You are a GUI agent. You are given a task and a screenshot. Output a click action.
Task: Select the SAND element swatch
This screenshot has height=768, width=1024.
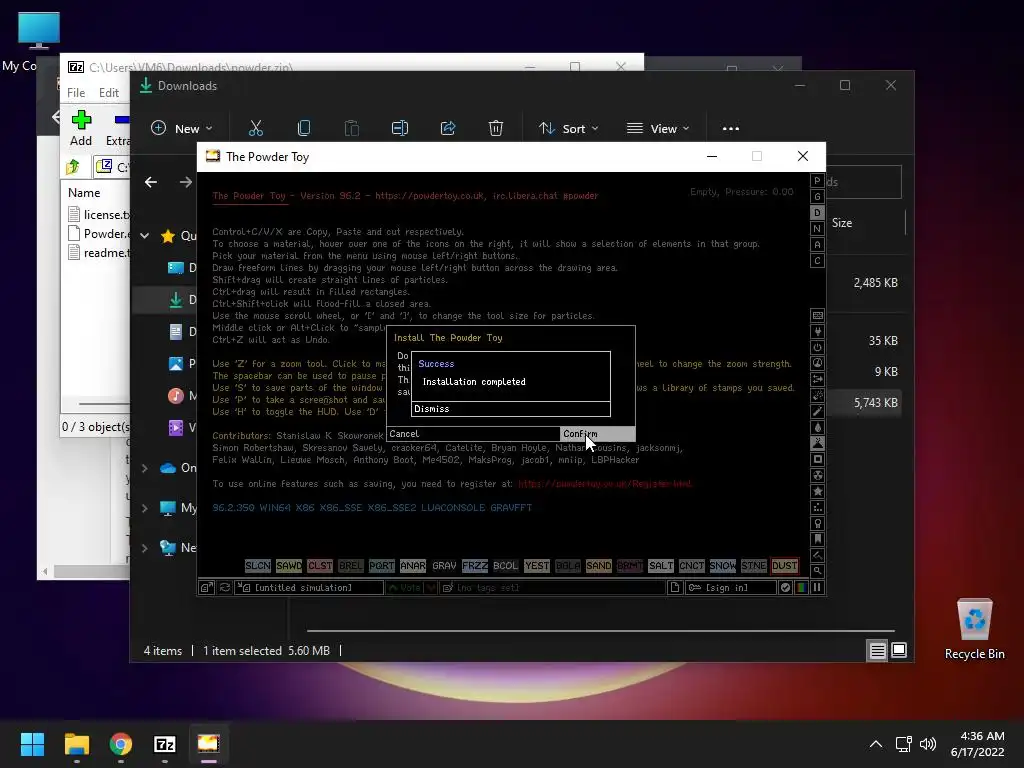(599, 566)
